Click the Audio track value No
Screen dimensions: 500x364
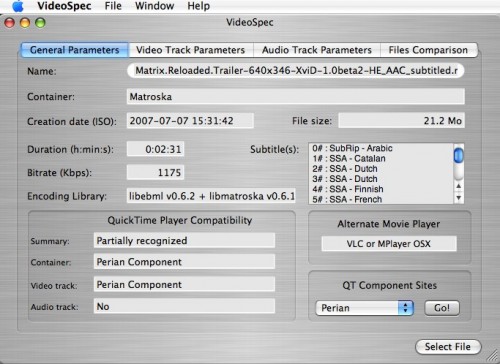click(x=184, y=306)
